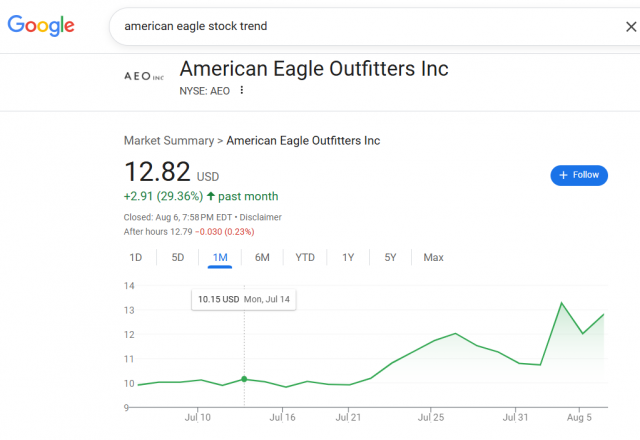
Task: Follow American Eagle Outfitters stock
Action: (579, 175)
